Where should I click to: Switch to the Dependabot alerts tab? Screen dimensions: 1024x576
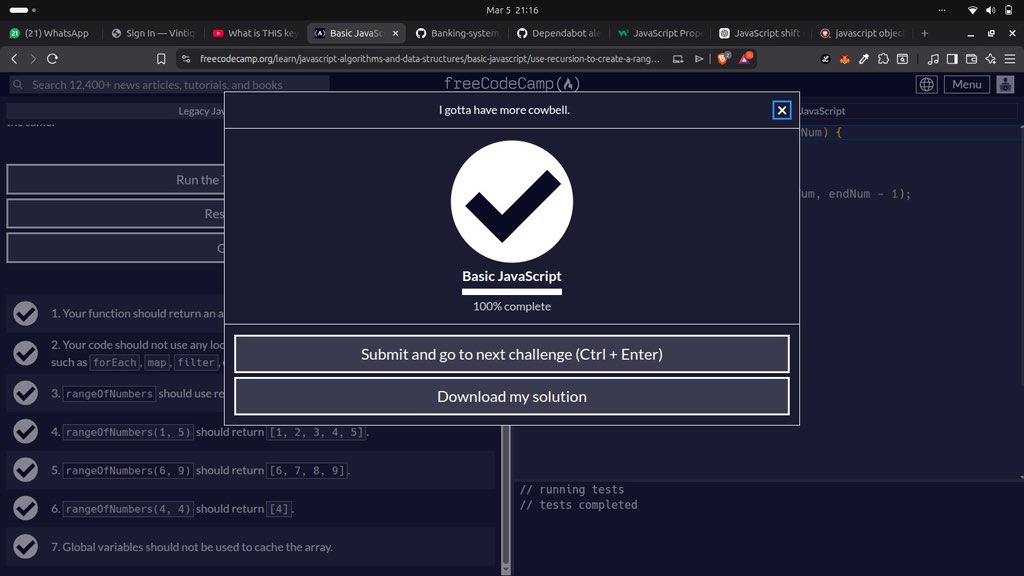tap(559, 33)
